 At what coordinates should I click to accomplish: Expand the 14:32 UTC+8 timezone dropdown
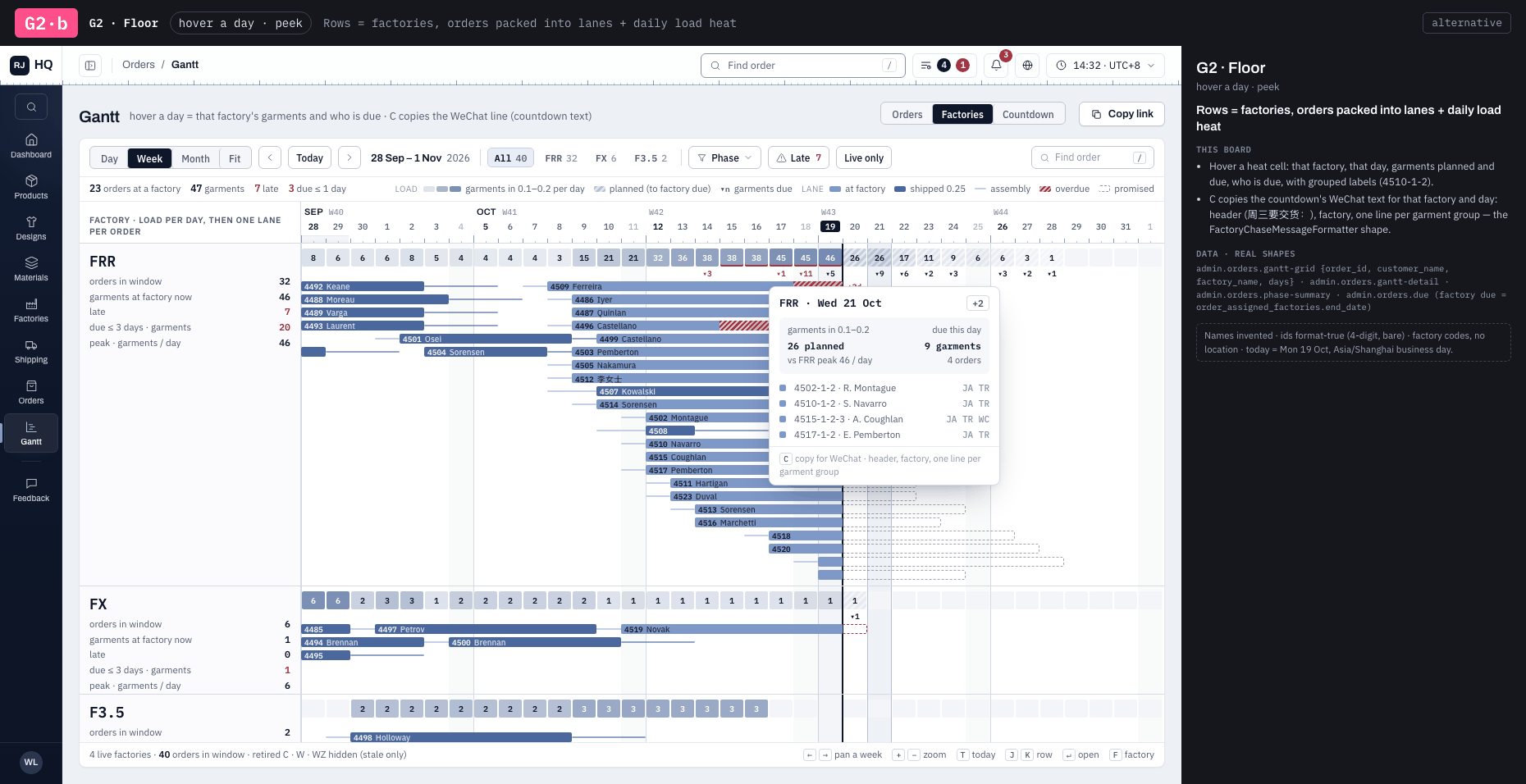click(x=1105, y=66)
